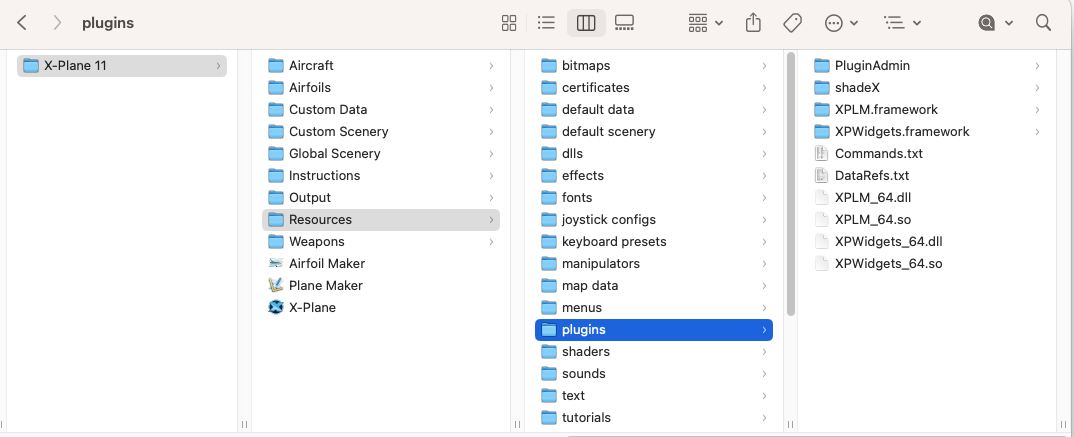Select the X-Plane 11 folder
Screen dimensions: 1074x437
click(x=121, y=66)
